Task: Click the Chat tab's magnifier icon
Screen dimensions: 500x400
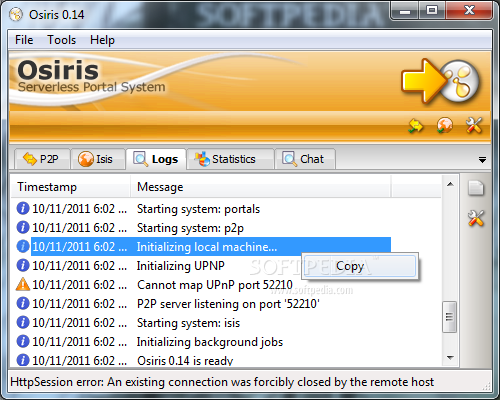Action: [289, 159]
